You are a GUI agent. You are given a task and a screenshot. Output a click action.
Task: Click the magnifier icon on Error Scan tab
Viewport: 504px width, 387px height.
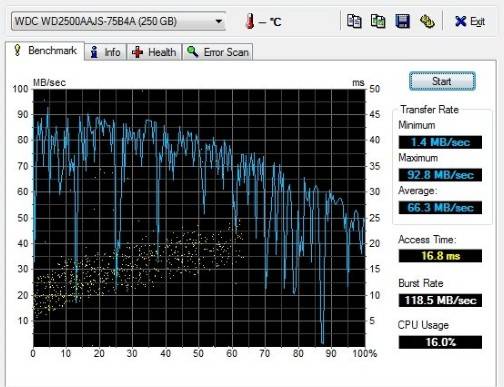click(x=193, y=52)
